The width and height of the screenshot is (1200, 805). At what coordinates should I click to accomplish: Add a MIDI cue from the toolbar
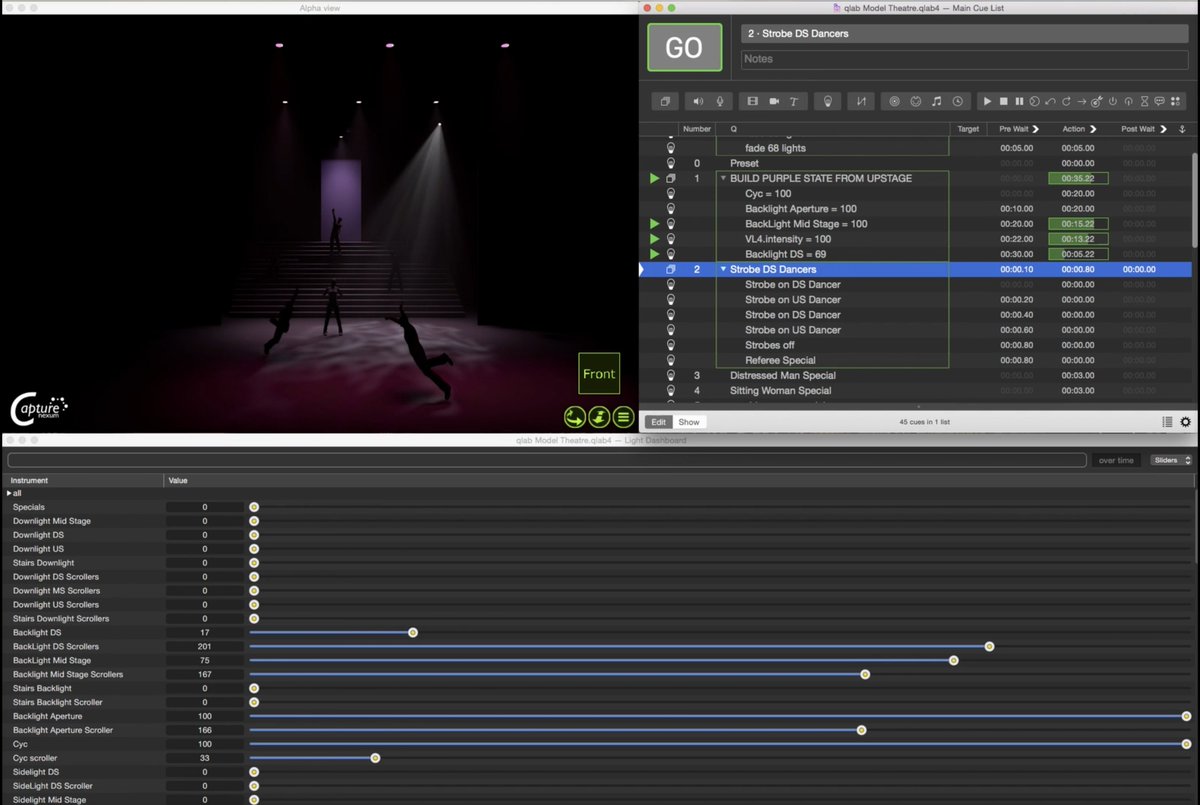coord(915,101)
